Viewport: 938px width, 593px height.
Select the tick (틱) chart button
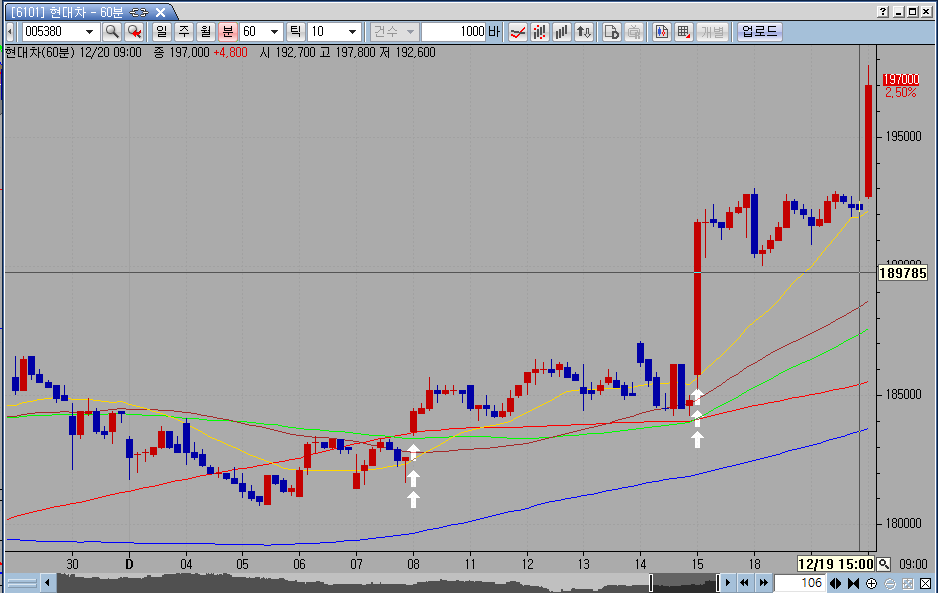click(296, 31)
